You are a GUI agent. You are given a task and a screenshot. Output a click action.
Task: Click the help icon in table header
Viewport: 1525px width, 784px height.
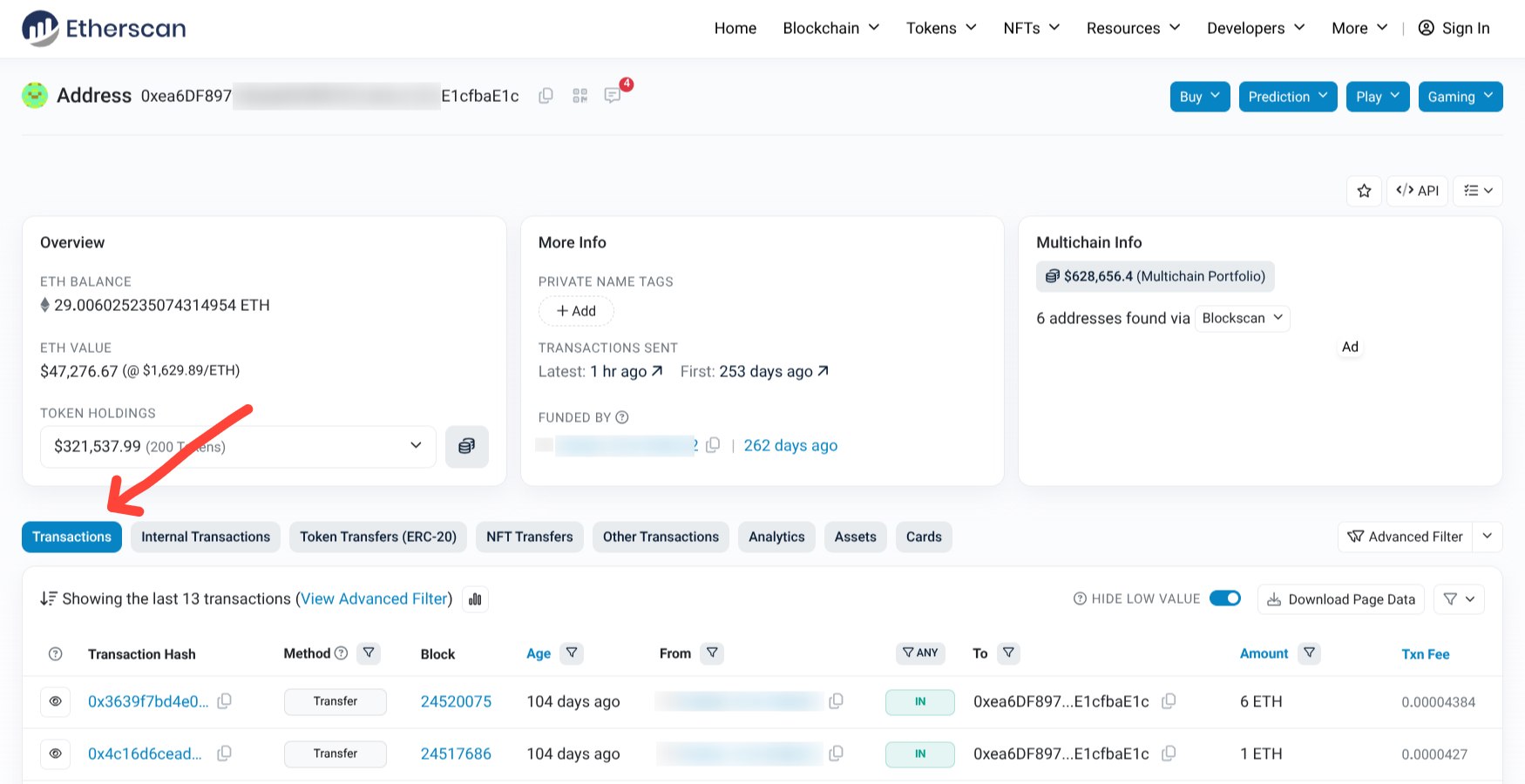coord(56,654)
